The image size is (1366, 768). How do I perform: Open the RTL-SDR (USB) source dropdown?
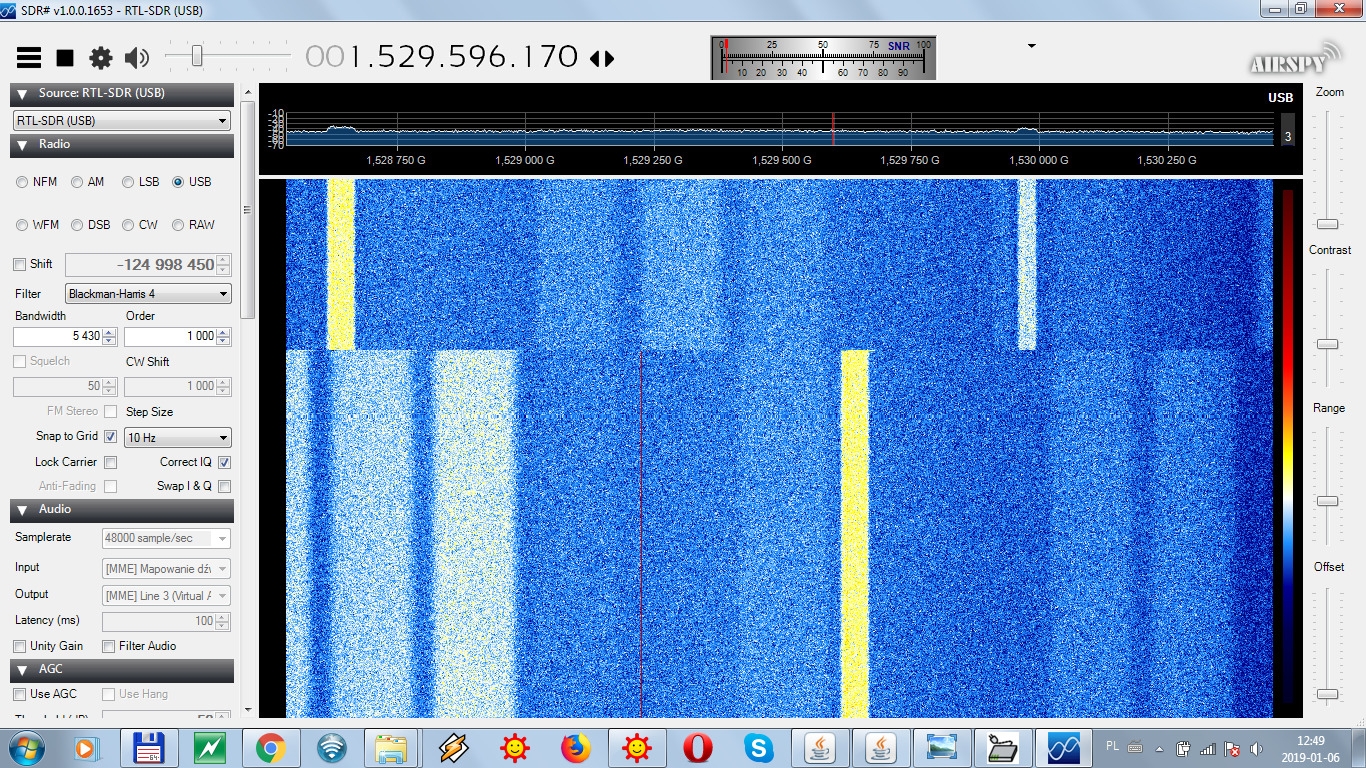click(x=122, y=121)
